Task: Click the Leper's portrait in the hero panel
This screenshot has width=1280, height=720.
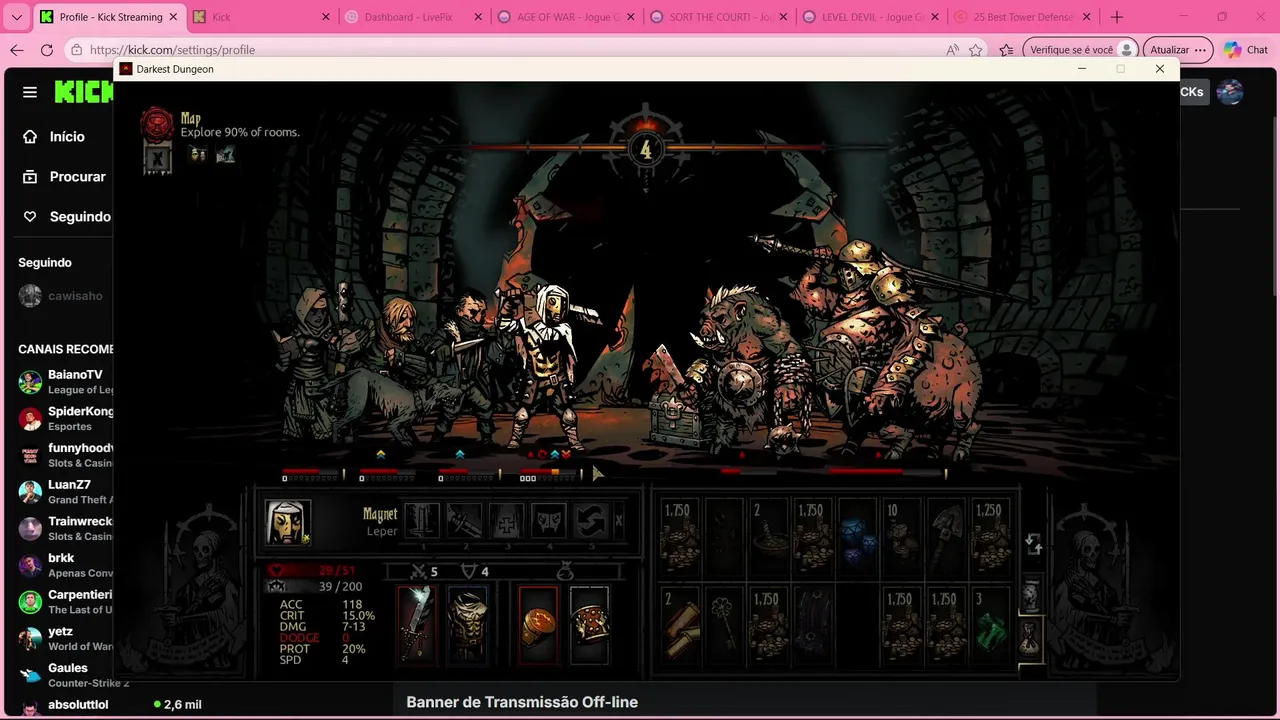Action: pos(288,522)
